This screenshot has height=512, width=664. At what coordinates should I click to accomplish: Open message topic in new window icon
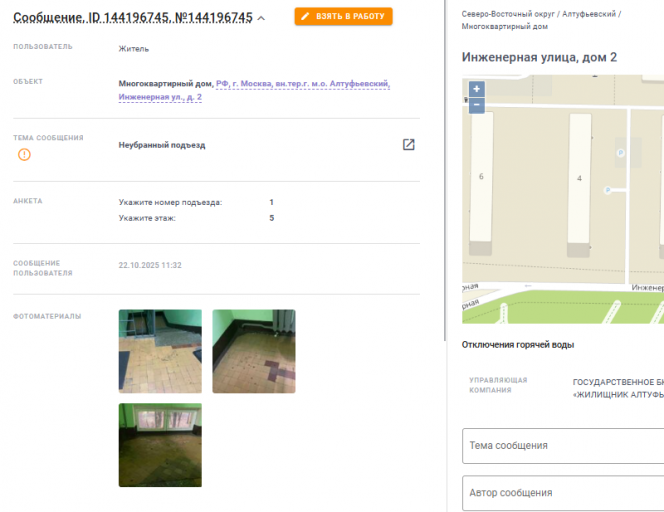[408, 144]
